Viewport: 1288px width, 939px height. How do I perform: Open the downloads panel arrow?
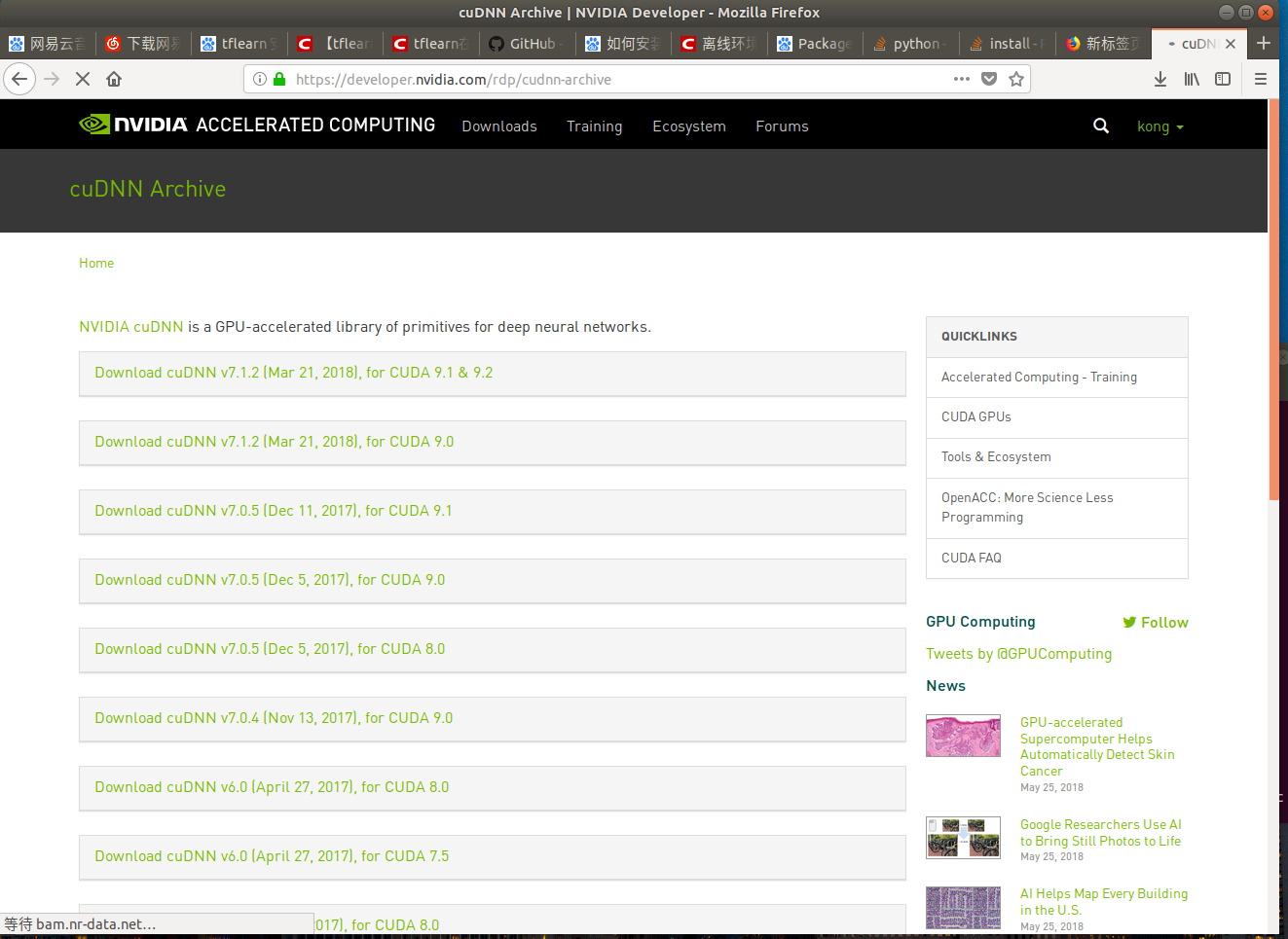point(1160,79)
